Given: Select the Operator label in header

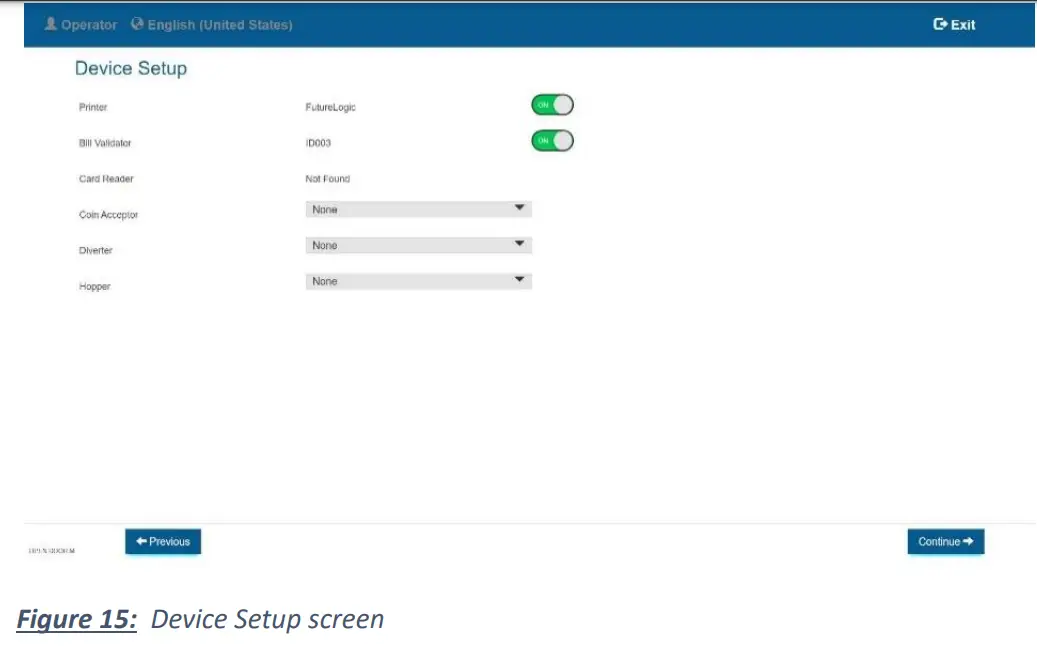Looking at the screenshot, I should [89, 25].
